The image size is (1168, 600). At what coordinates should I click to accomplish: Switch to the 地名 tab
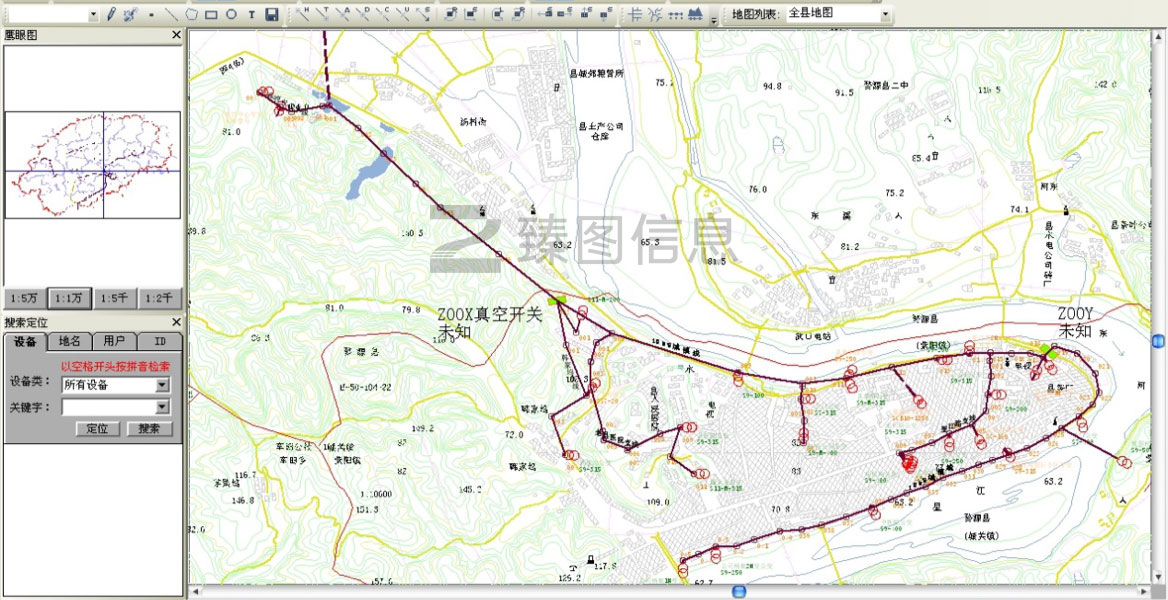pos(70,341)
